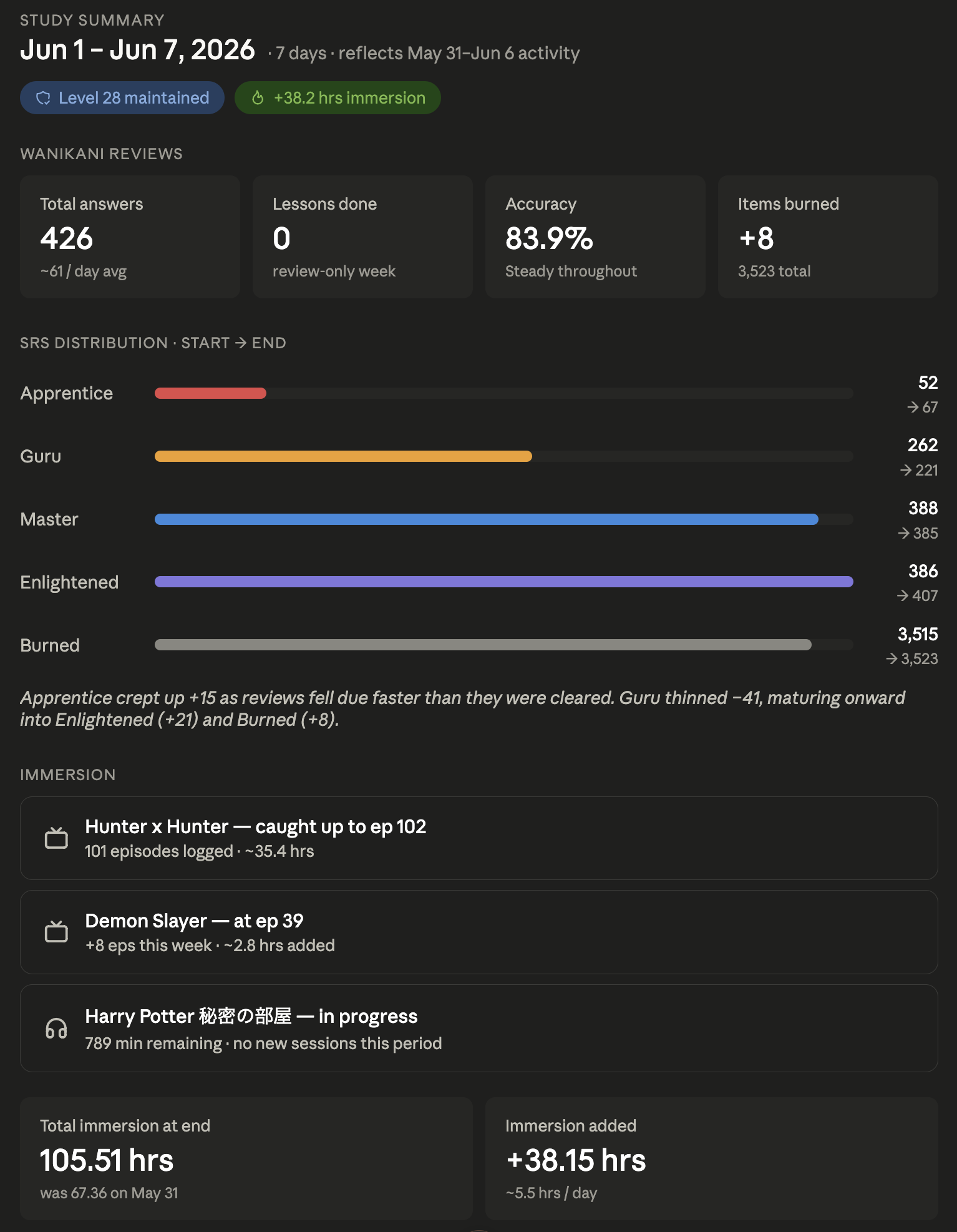Open the Accuracy 83.9% card

click(x=595, y=237)
